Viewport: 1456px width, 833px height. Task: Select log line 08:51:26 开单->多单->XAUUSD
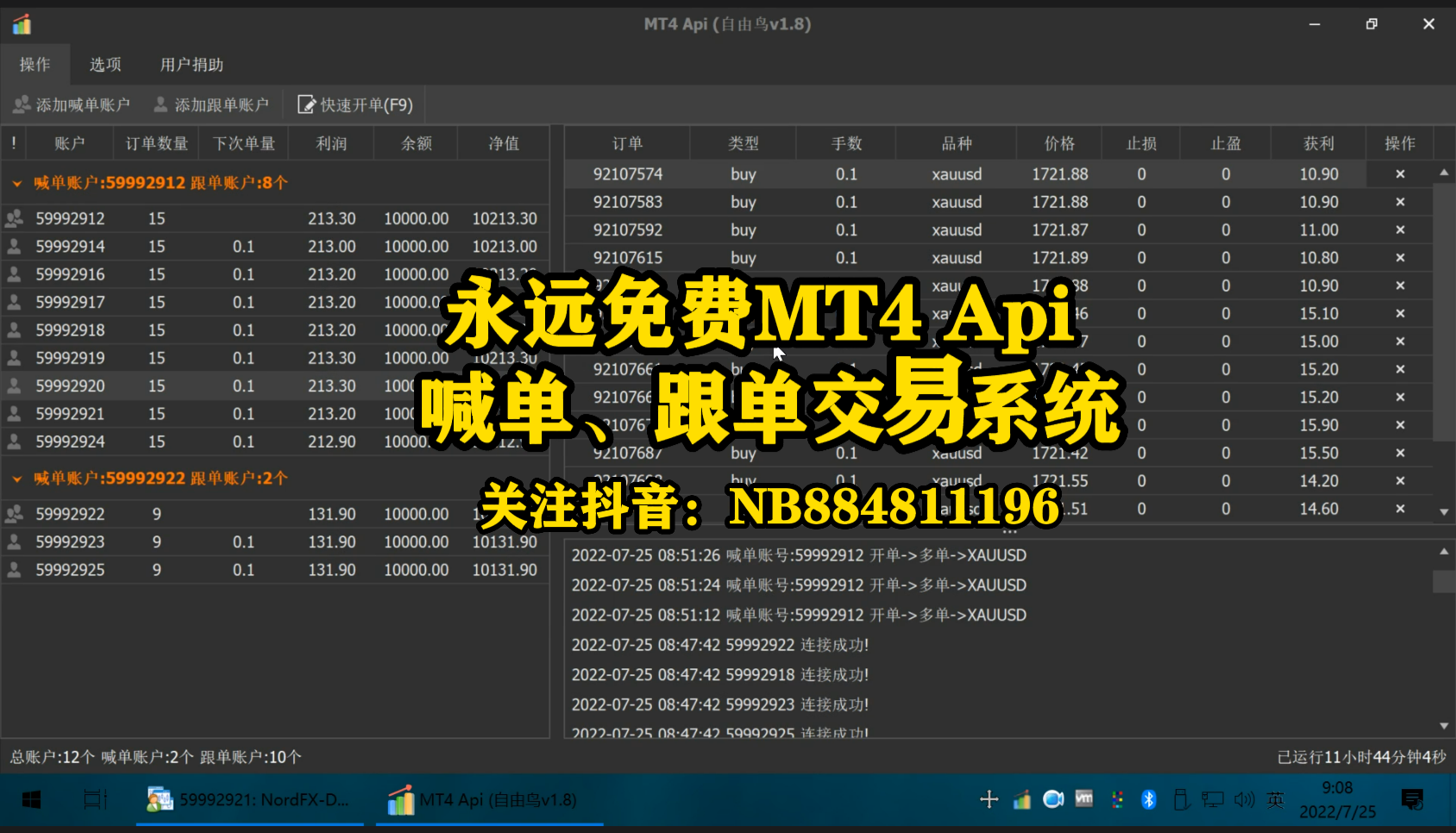(x=799, y=555)
